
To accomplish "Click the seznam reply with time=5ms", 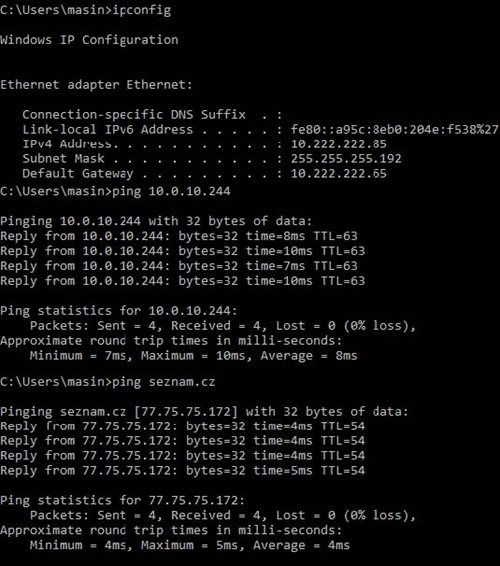I will pos(182,470).
